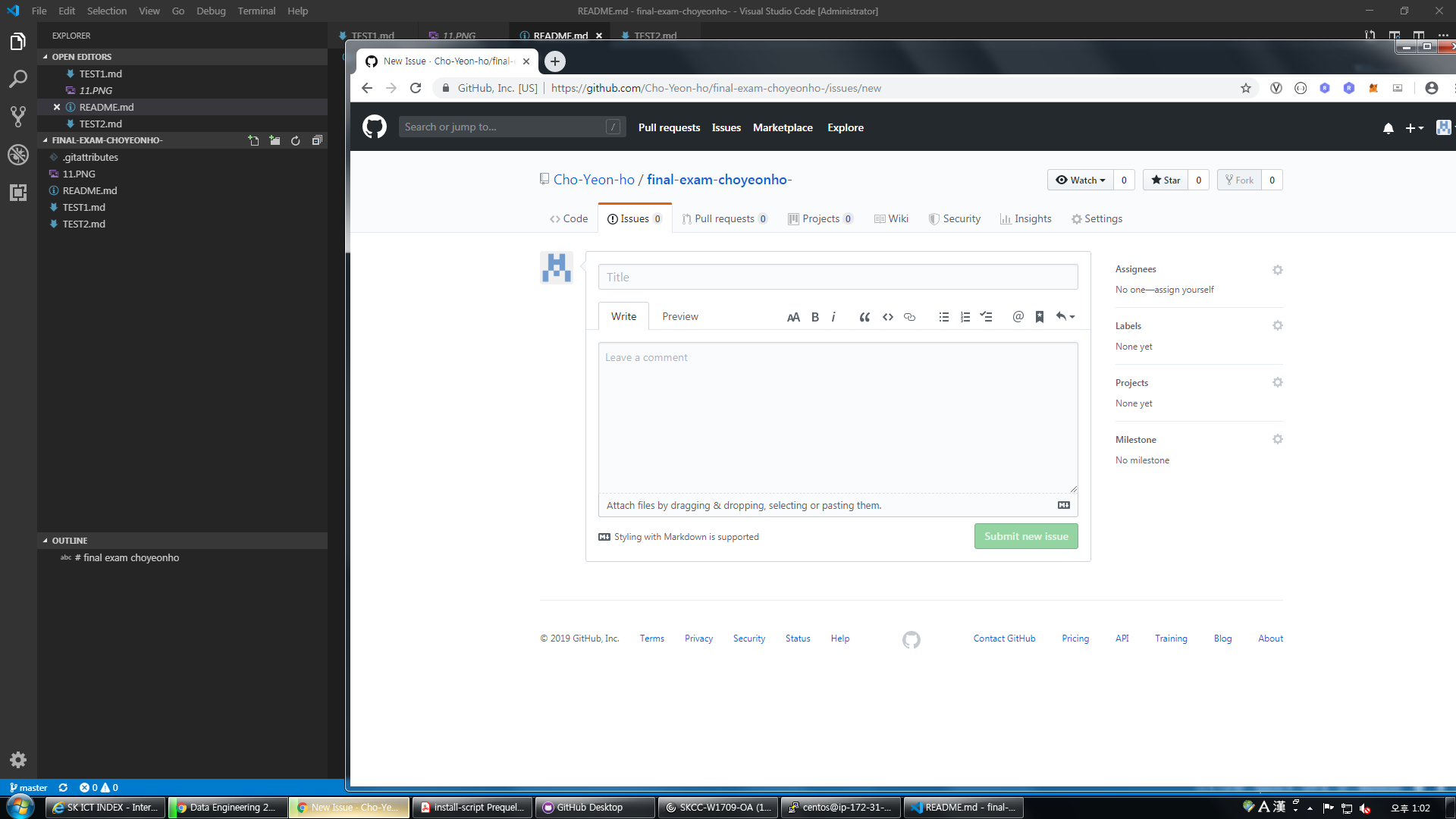Star the final-exam-choyeonho- repository
Image resolution: width=1456 pixels, height=819 pixels.
tap(1166, 180)
